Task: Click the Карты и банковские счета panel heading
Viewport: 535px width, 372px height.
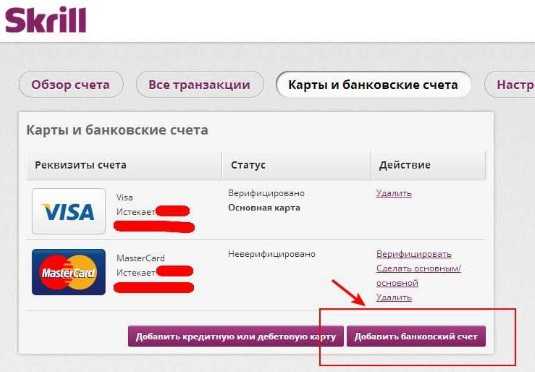Action: tap(117, 130)
